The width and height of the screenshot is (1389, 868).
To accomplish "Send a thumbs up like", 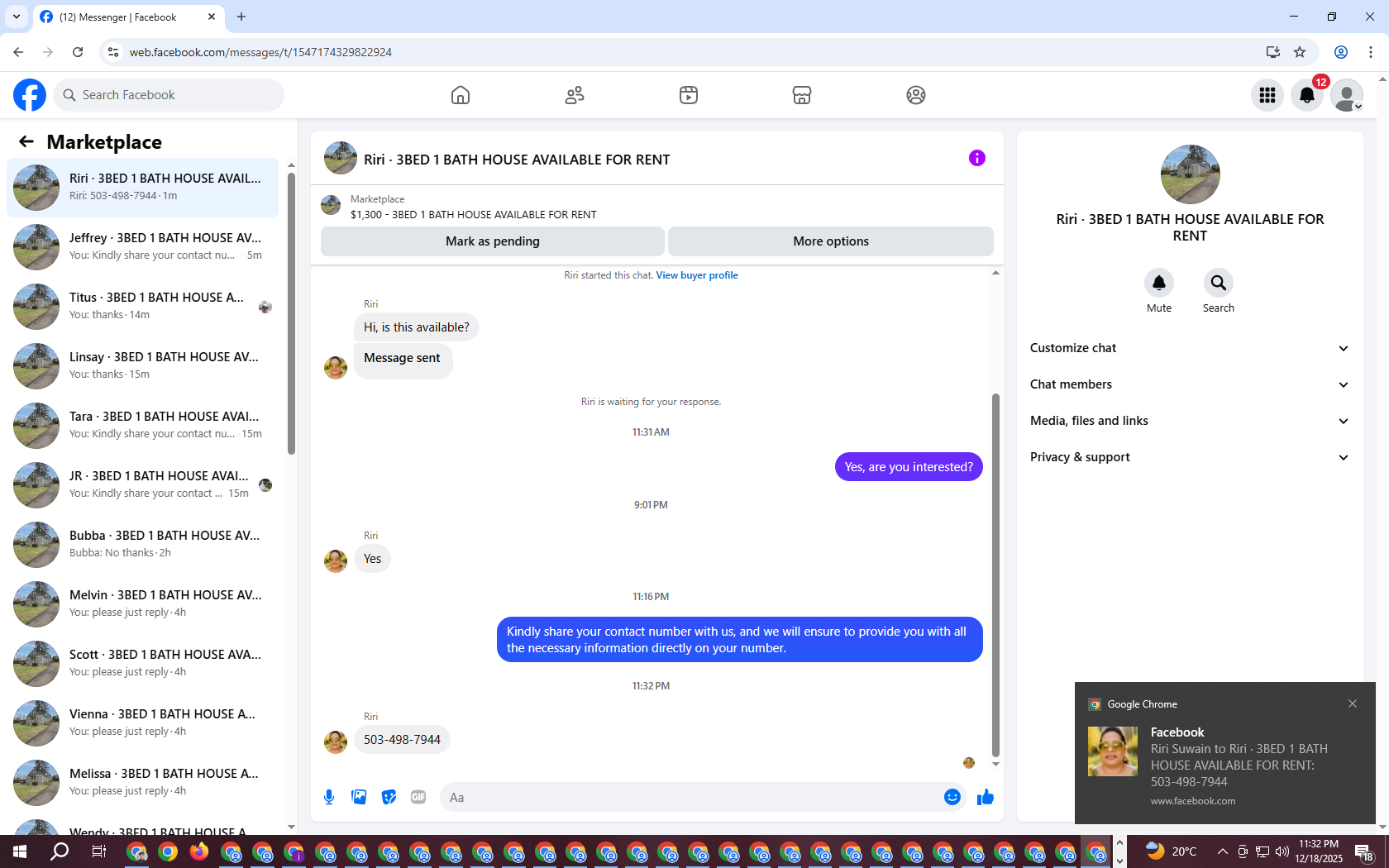I will coord(986,797).
